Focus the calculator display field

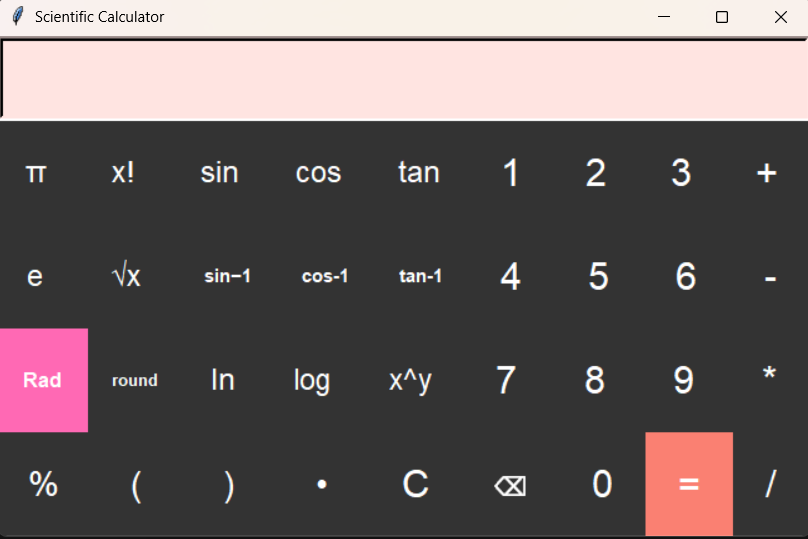tap(404, 79)
